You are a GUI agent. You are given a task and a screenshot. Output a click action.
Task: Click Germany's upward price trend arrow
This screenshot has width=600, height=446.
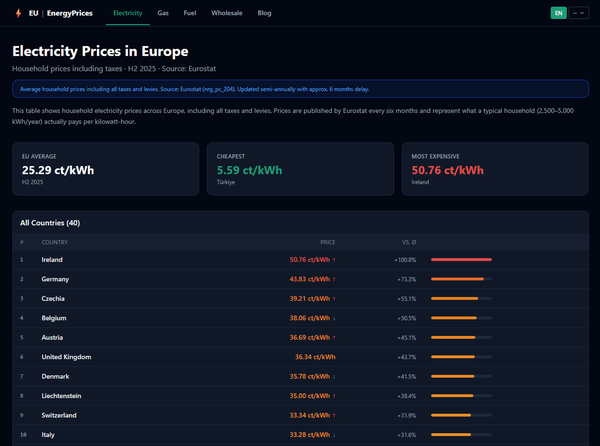(x=334, y=280)
